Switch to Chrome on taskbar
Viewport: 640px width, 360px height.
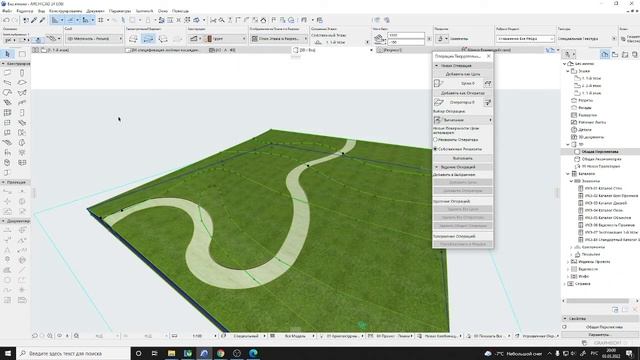(220, 353)
